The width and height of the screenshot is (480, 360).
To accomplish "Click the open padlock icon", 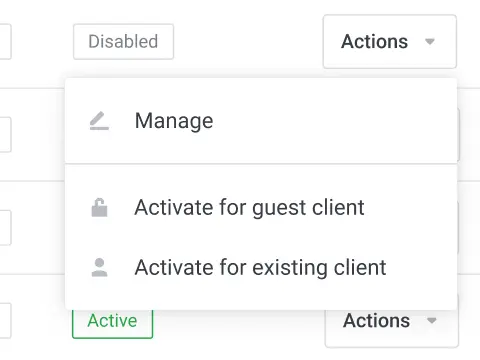I will click(x=99, y=208).
